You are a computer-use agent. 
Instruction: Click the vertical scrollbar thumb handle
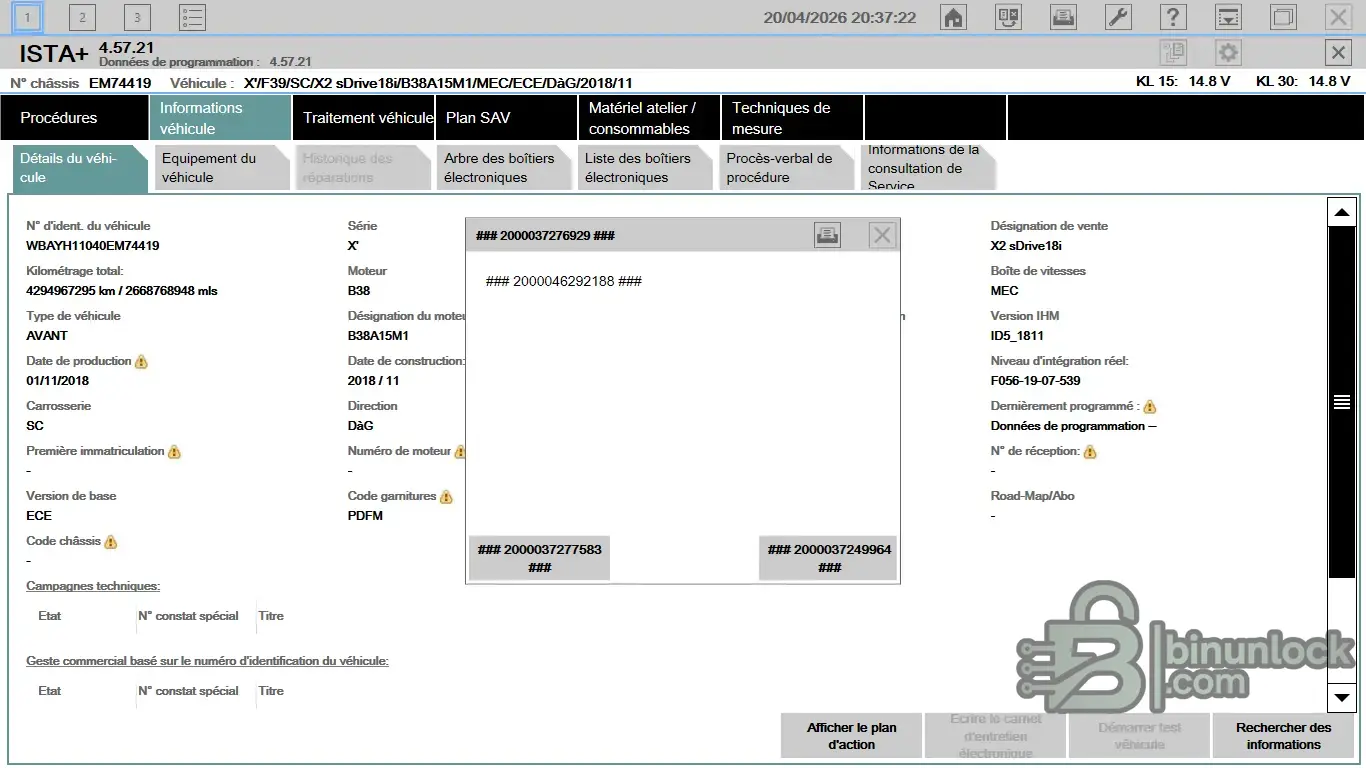1340,402
